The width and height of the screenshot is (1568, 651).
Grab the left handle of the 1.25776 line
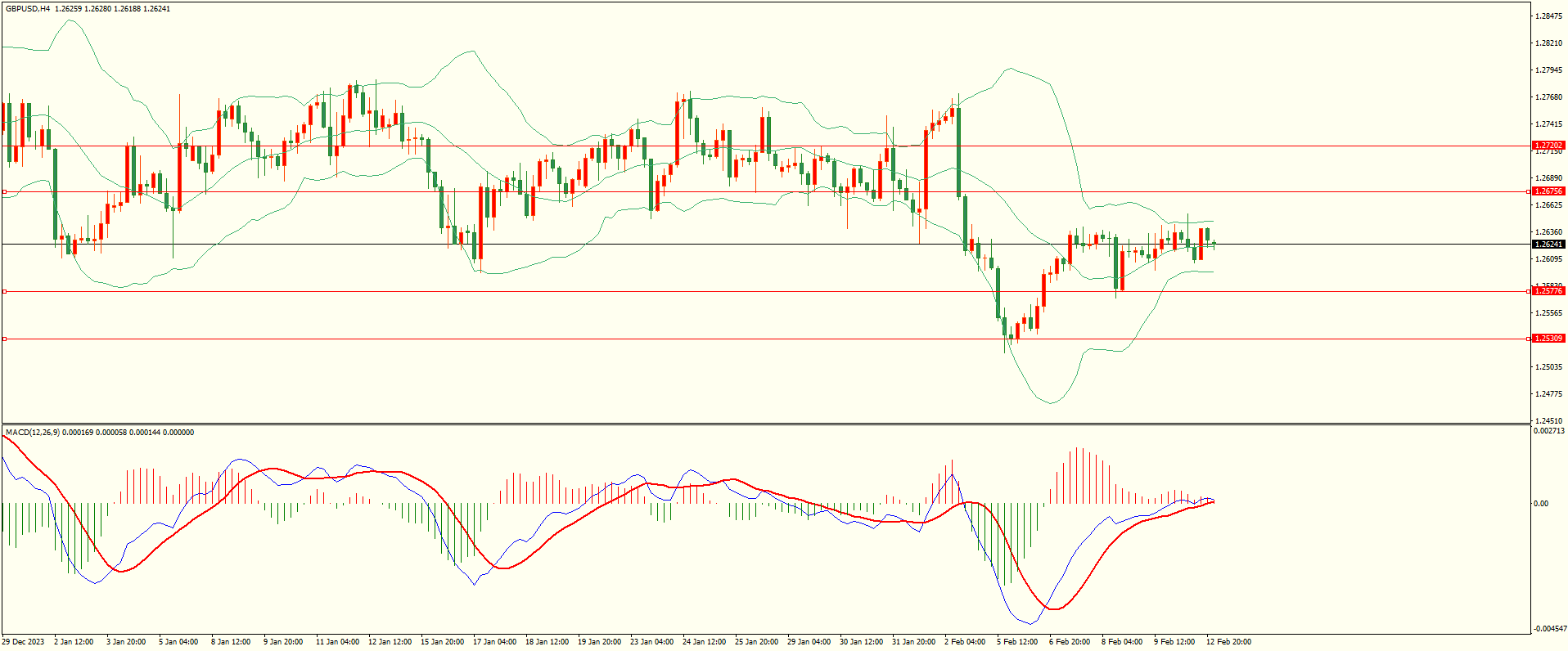4,291
